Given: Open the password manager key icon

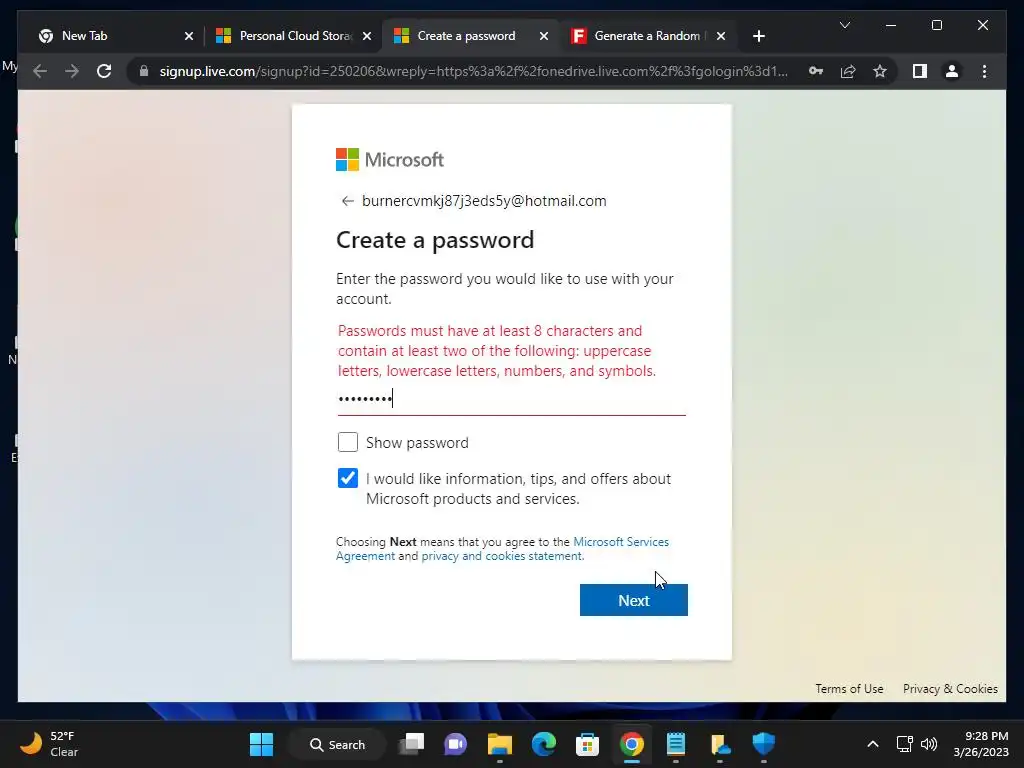Looking at the screenshot, I should point(816,71).
